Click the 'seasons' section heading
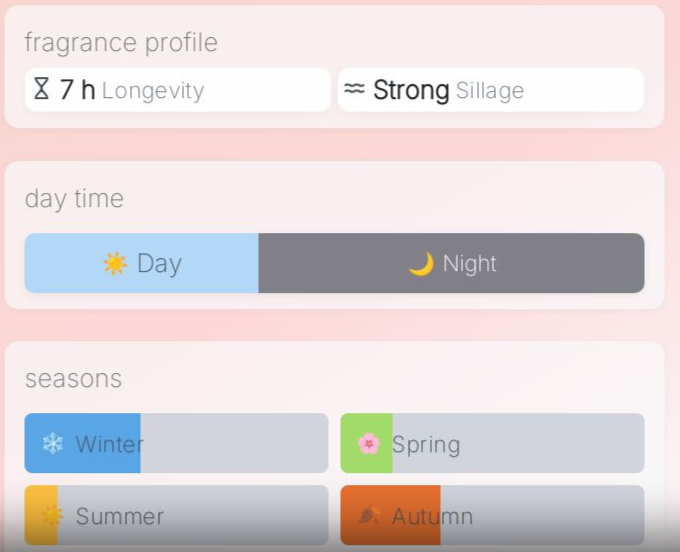 tap(73, 378)
